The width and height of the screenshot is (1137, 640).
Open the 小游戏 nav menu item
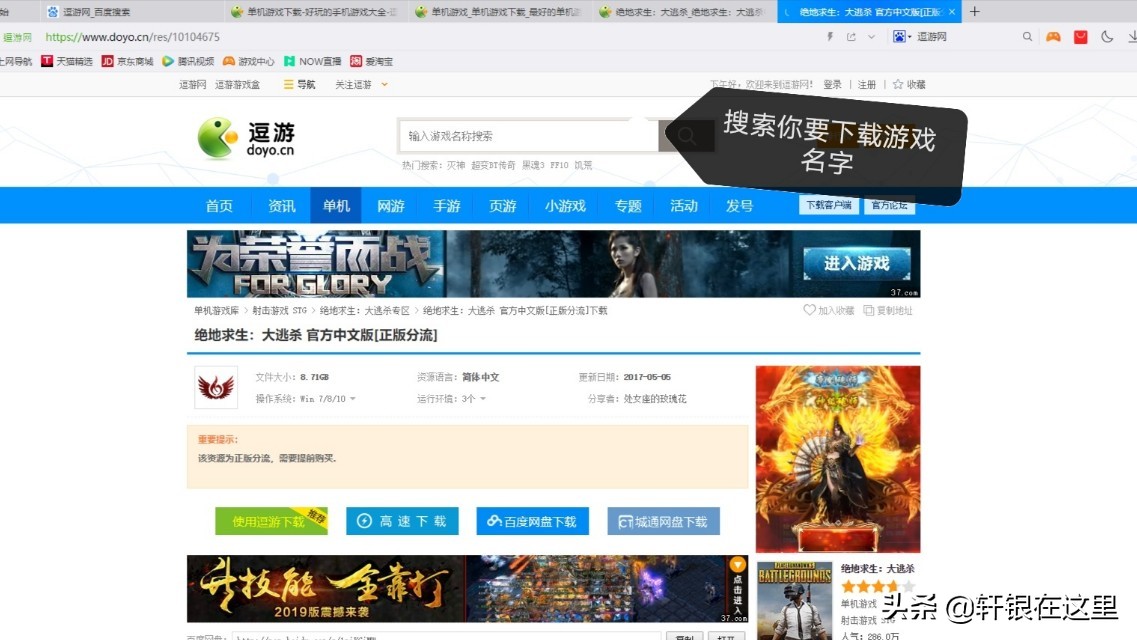click(x=565, y=206)
